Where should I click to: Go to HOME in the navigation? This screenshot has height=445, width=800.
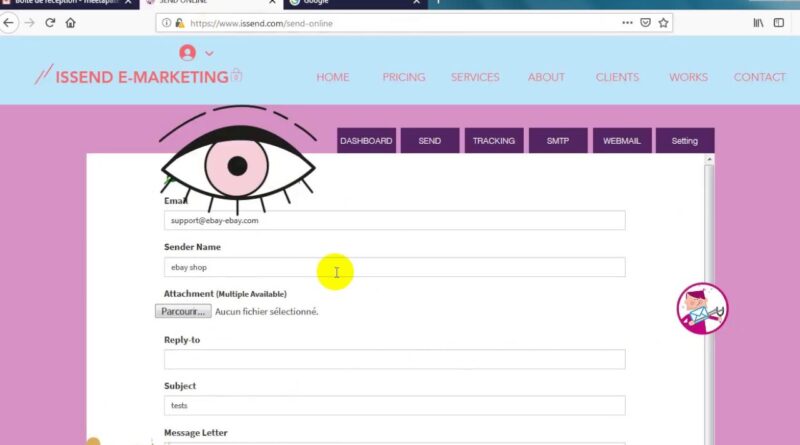pyautogui.click(x=333, y=77)
